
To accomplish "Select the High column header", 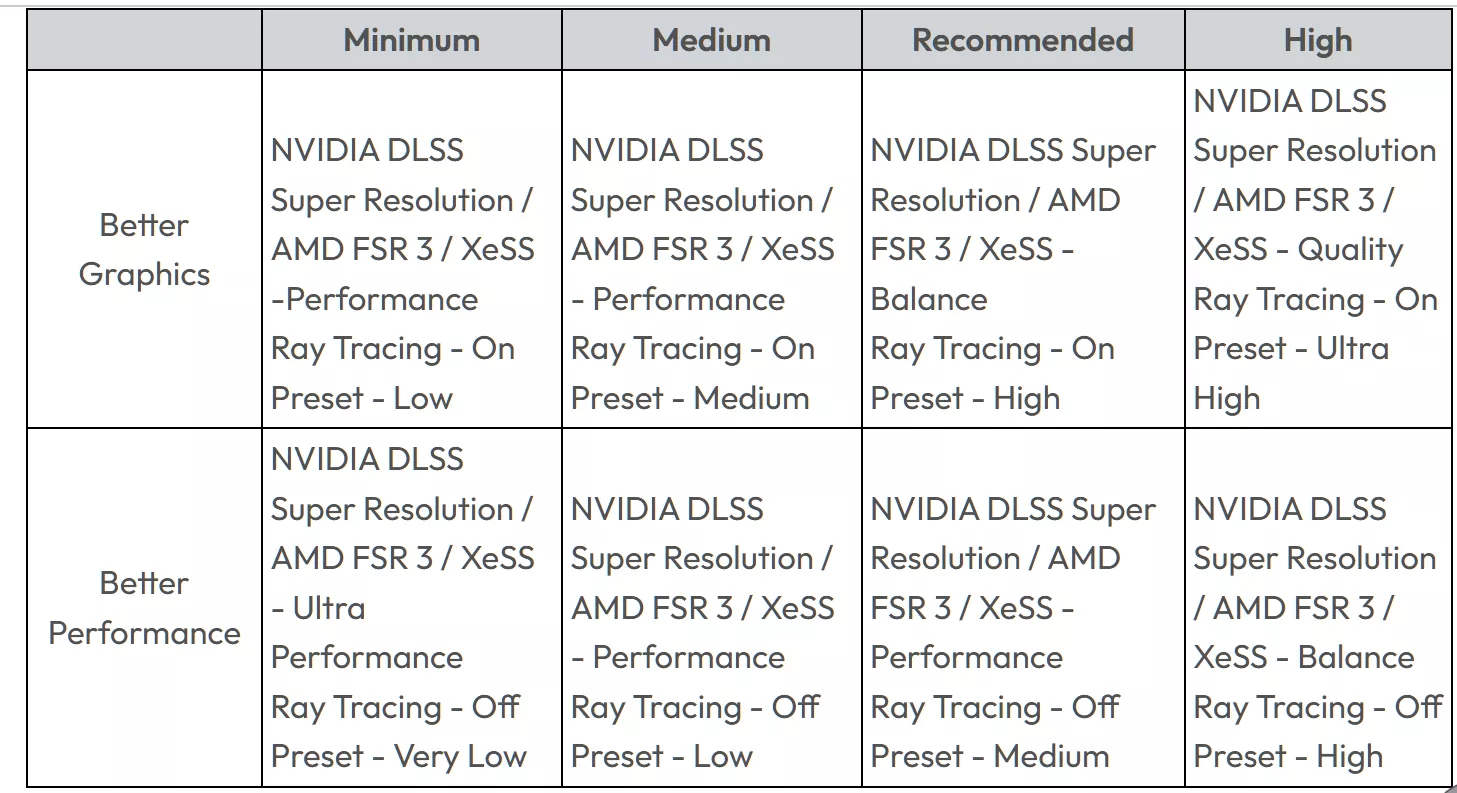I will coord(1317,41).
